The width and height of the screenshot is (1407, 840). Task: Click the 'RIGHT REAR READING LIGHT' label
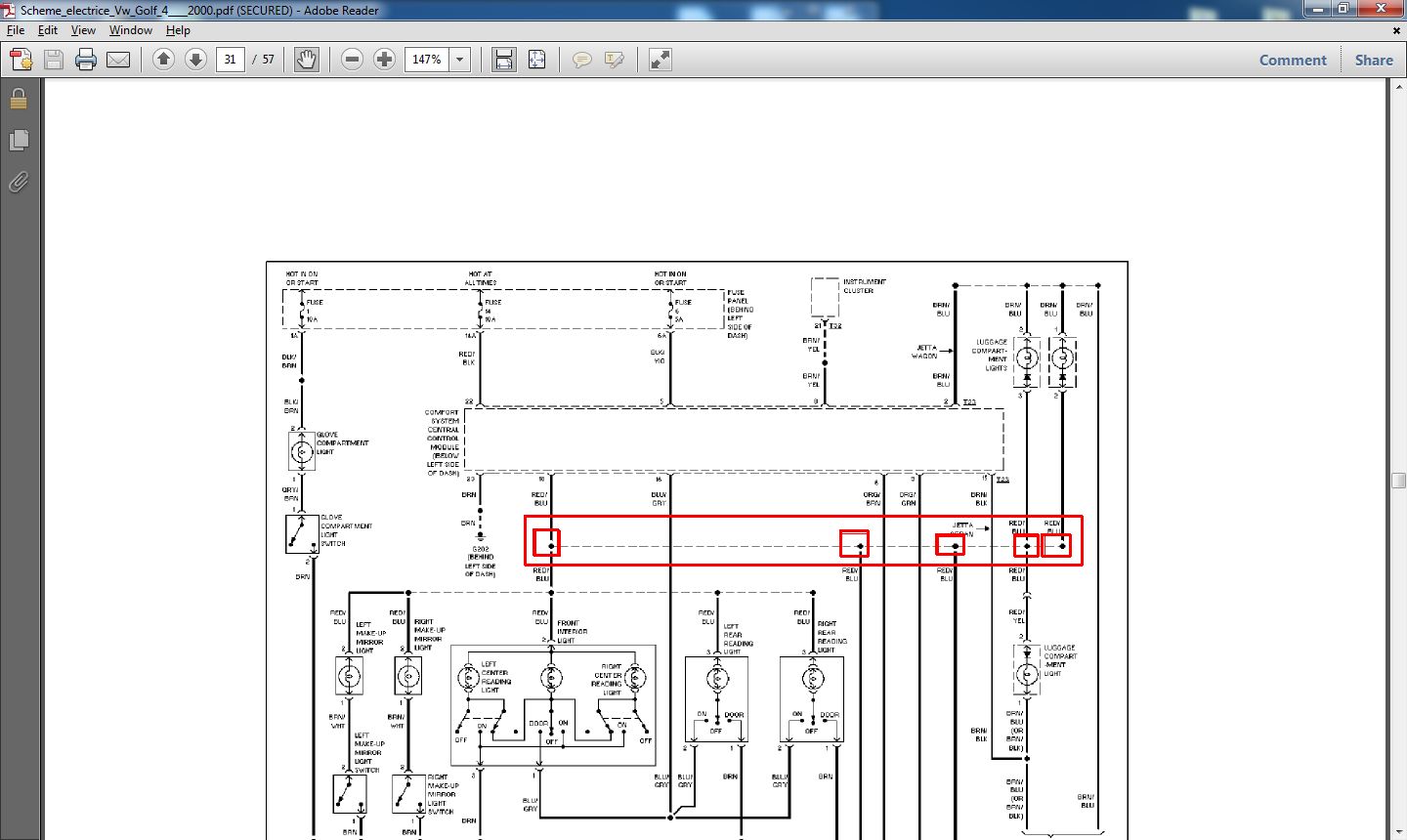831,637
